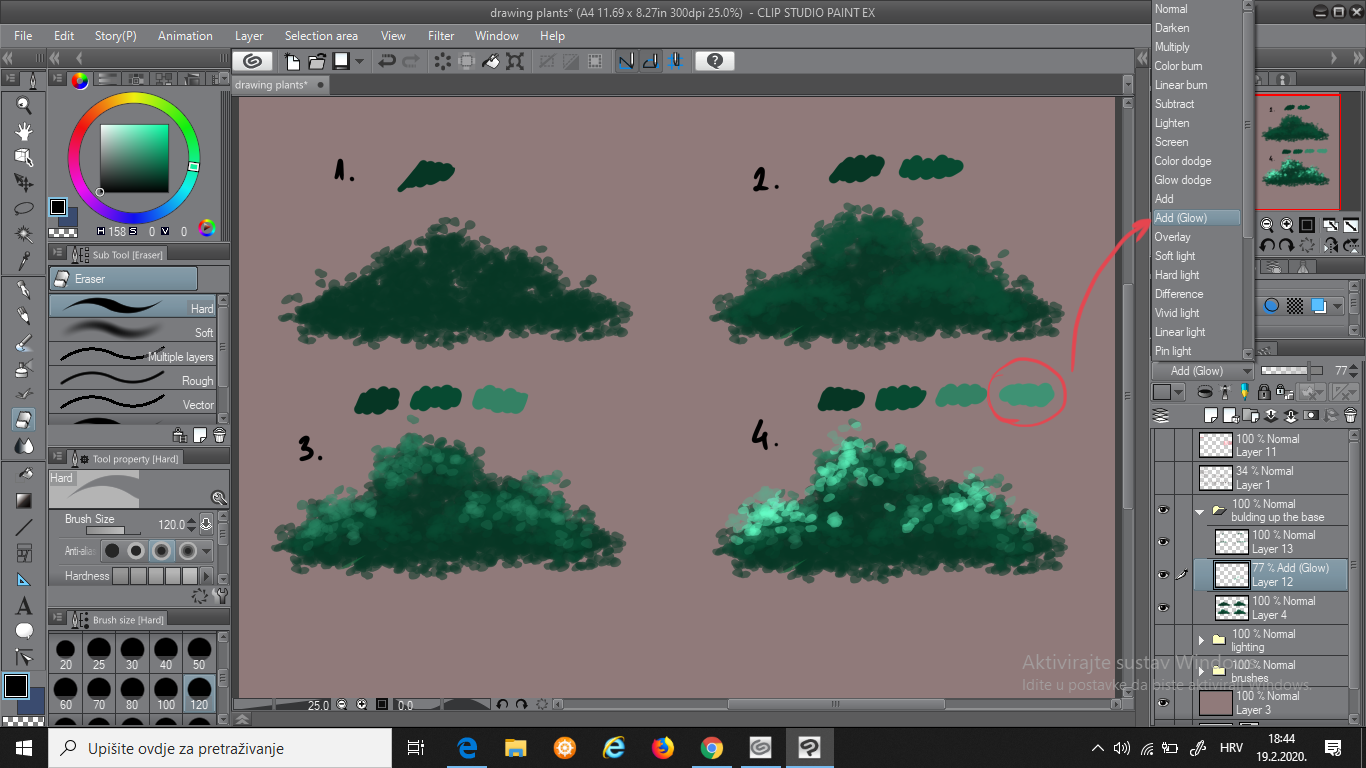Select the Eyedropper tool
Image resolution: width=1366 pixels, height=768 pixels.
point(24,261)
